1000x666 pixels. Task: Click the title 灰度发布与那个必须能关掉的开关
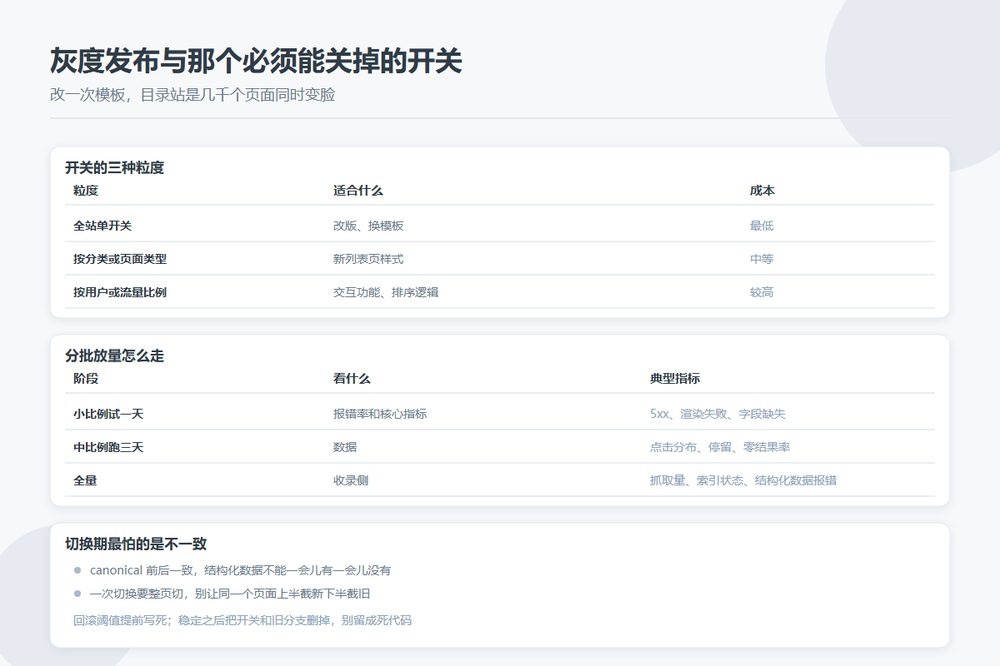(x=256, y=61)
